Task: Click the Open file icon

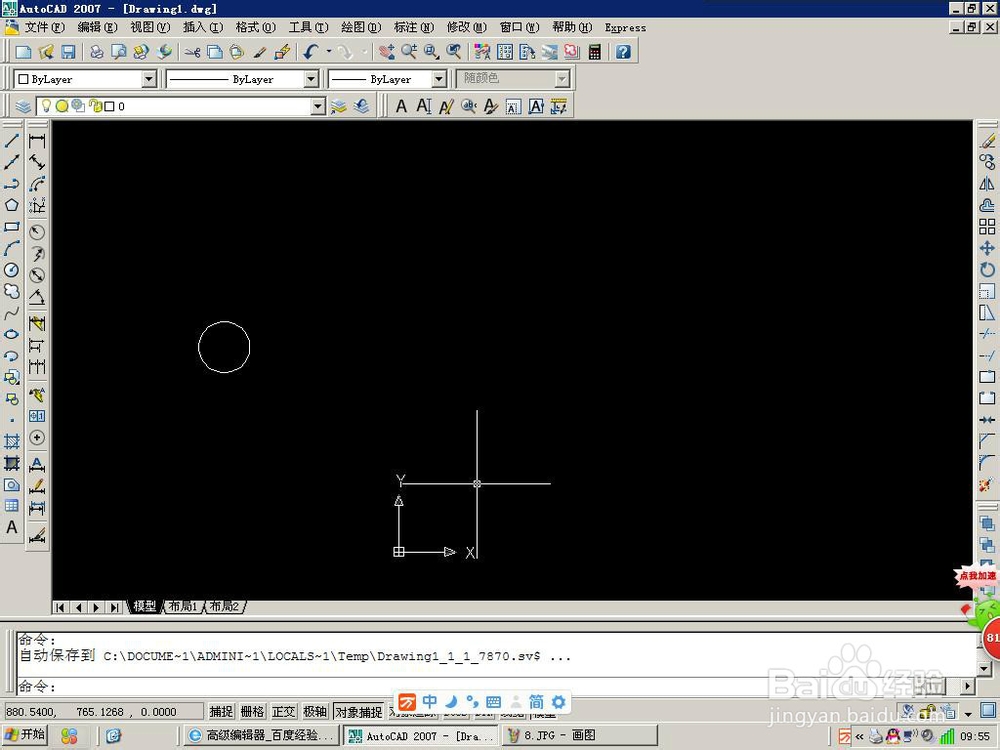Action: click(x=46, y=52)
